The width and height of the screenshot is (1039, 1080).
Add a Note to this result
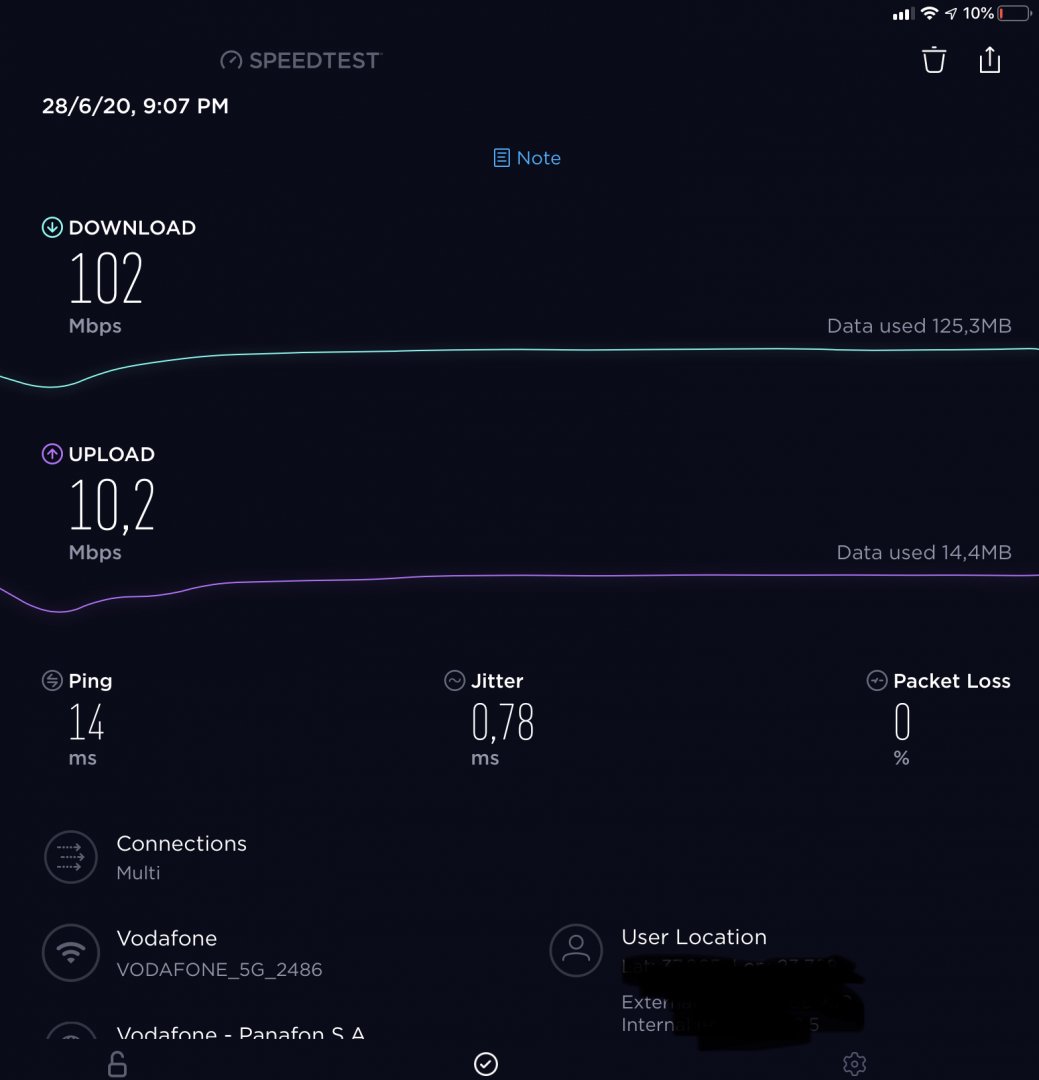527,158
